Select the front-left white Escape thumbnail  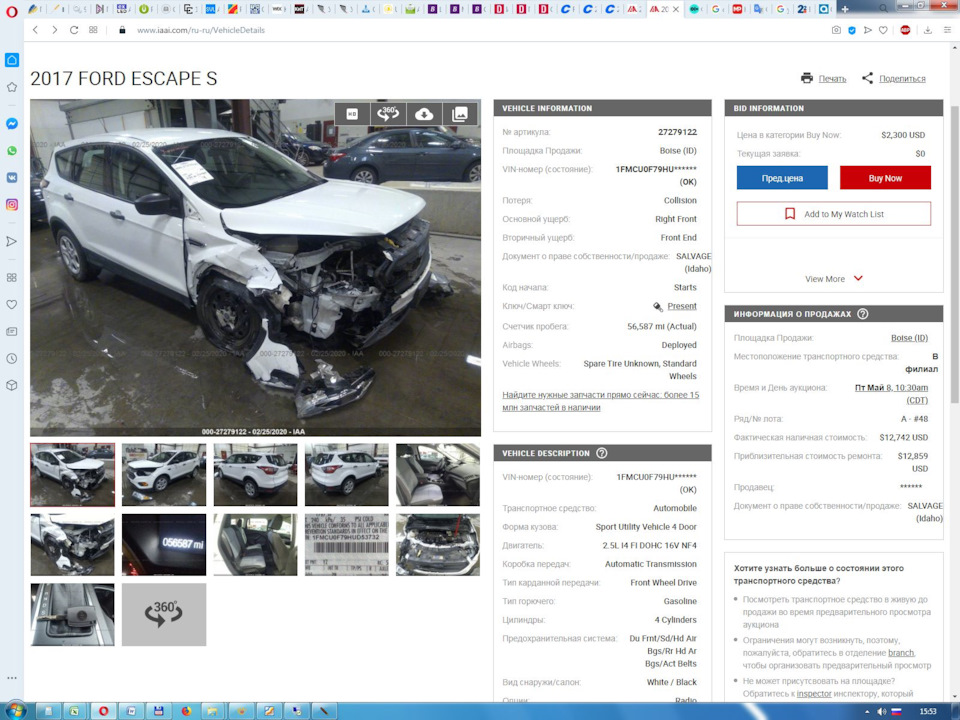pyautogui.click(x=163, y=474)
